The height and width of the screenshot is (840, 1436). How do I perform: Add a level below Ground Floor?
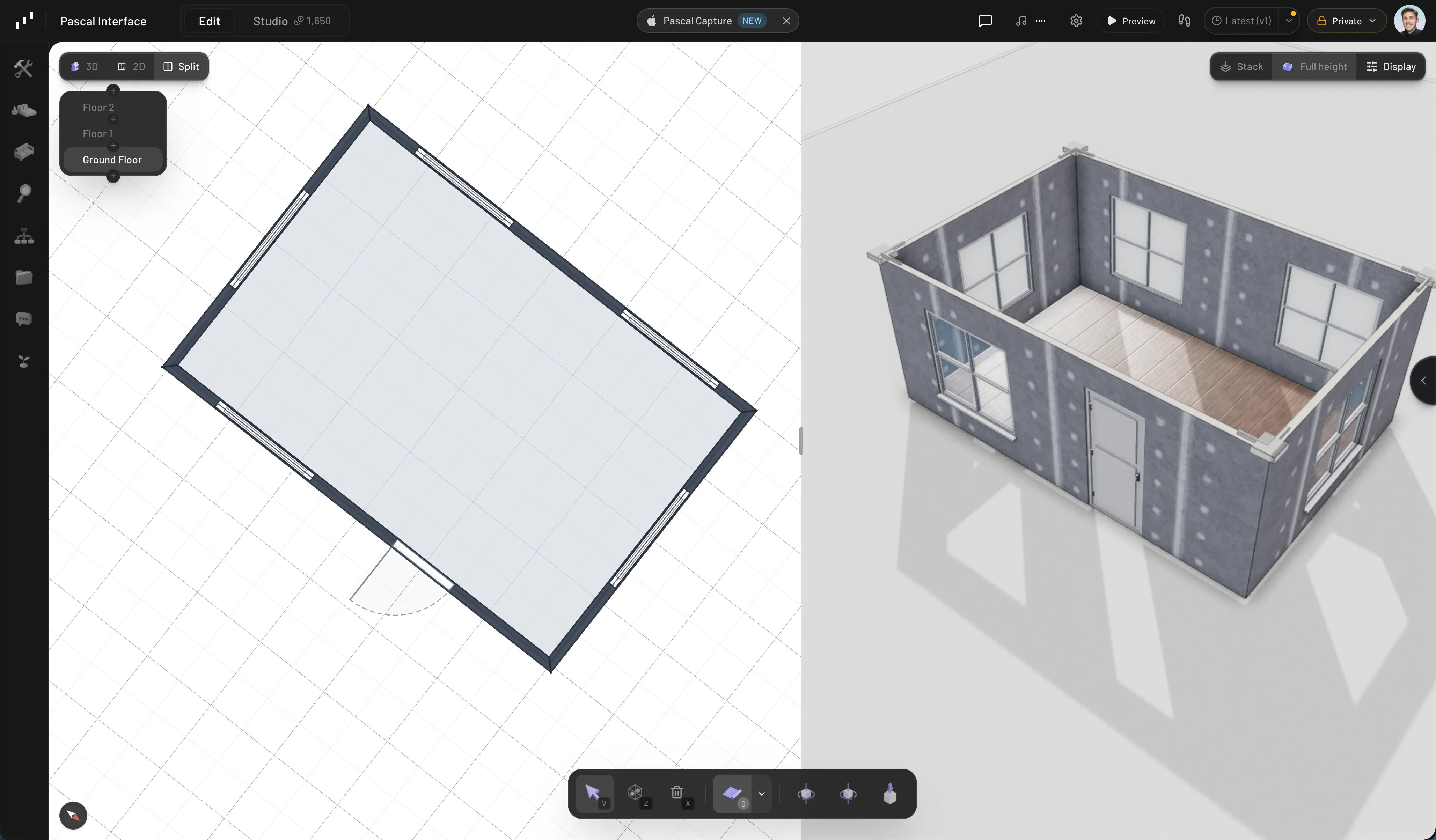click(113, 177)
